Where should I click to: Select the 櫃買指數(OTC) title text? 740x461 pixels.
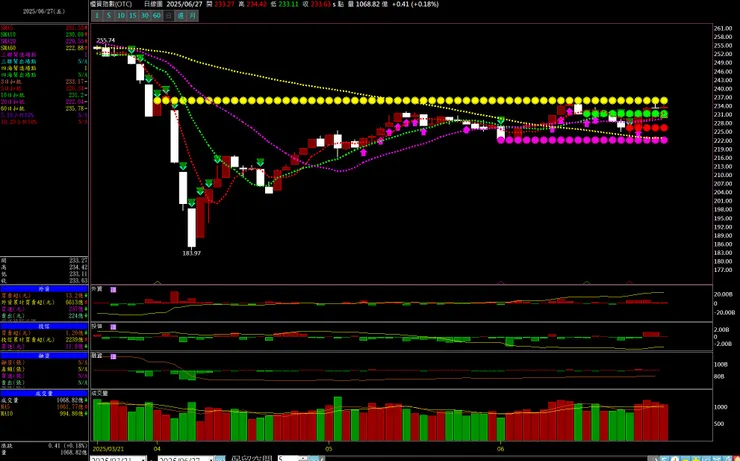[x=111, y=4]
